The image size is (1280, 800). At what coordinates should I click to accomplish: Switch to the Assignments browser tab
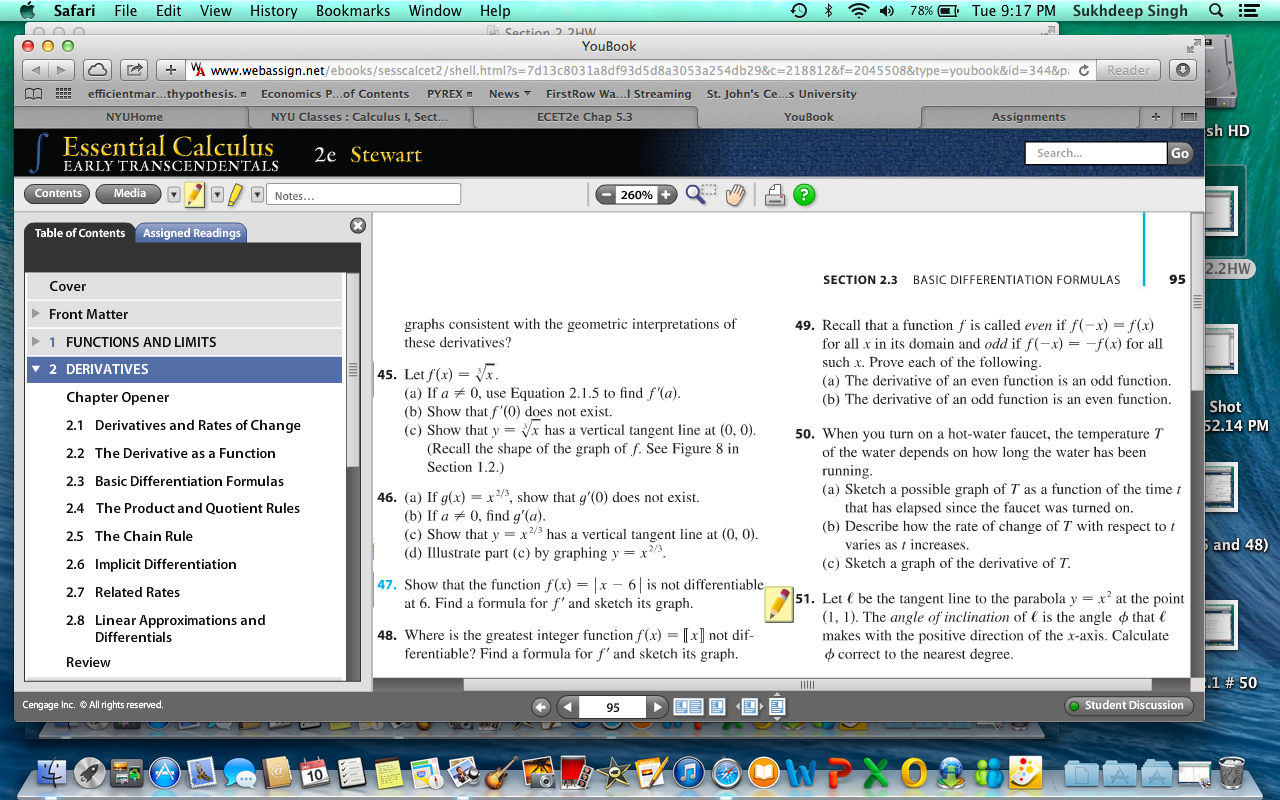point(1029,117)
